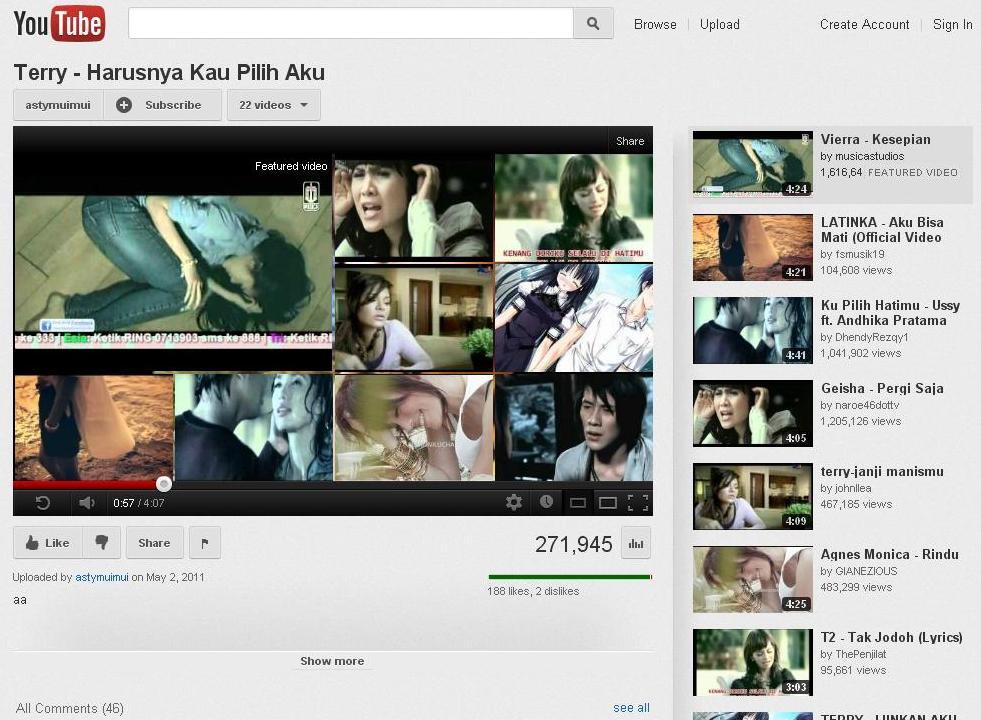Click the search magnifier button
The height and width of the screenshot is (720, 981).
coord(593,24)
